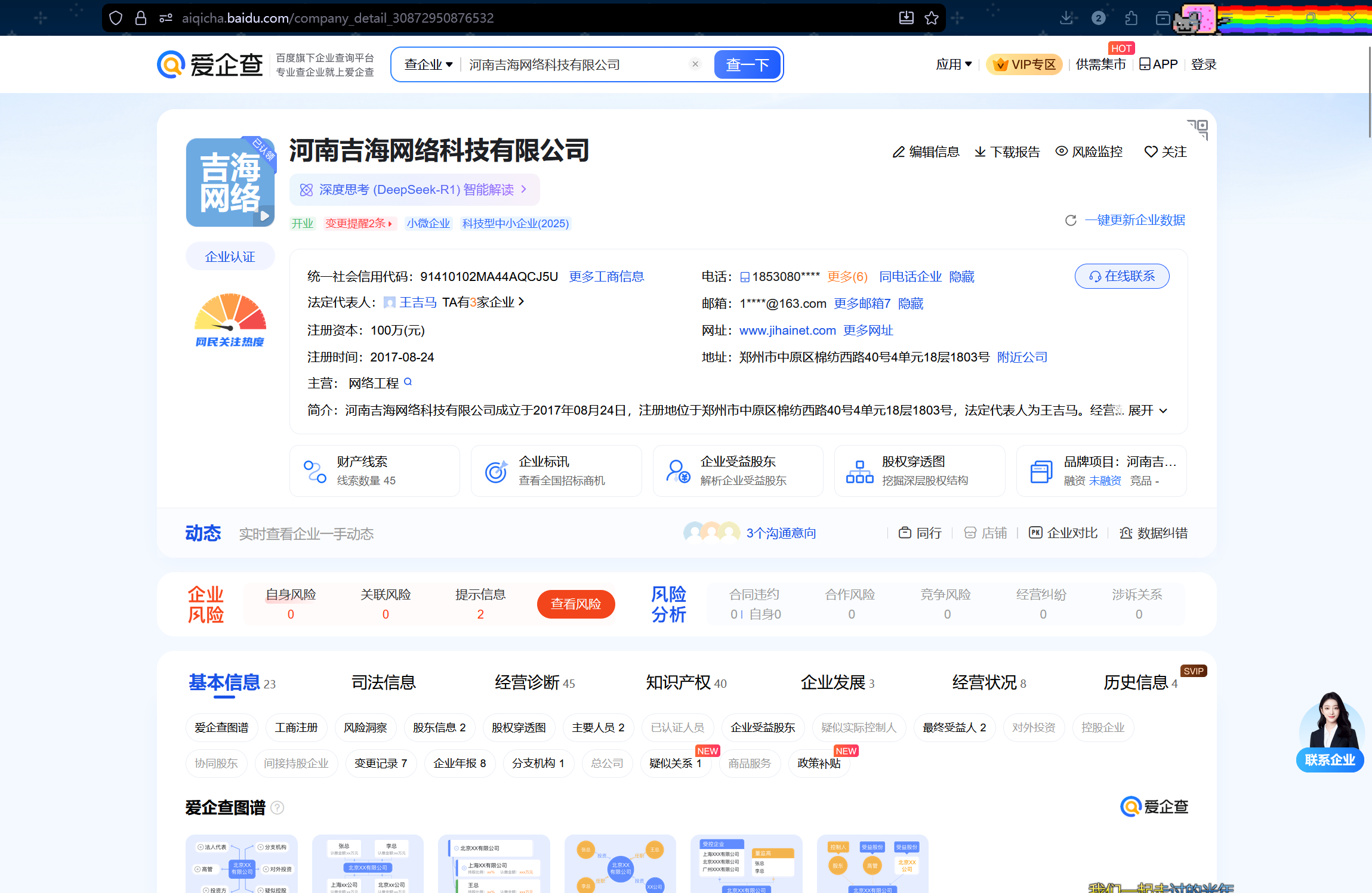Image resolution: width=1372 pixels, height=893 pixels.
Task: Click the 查一下 search button
Action: [747, 64]
